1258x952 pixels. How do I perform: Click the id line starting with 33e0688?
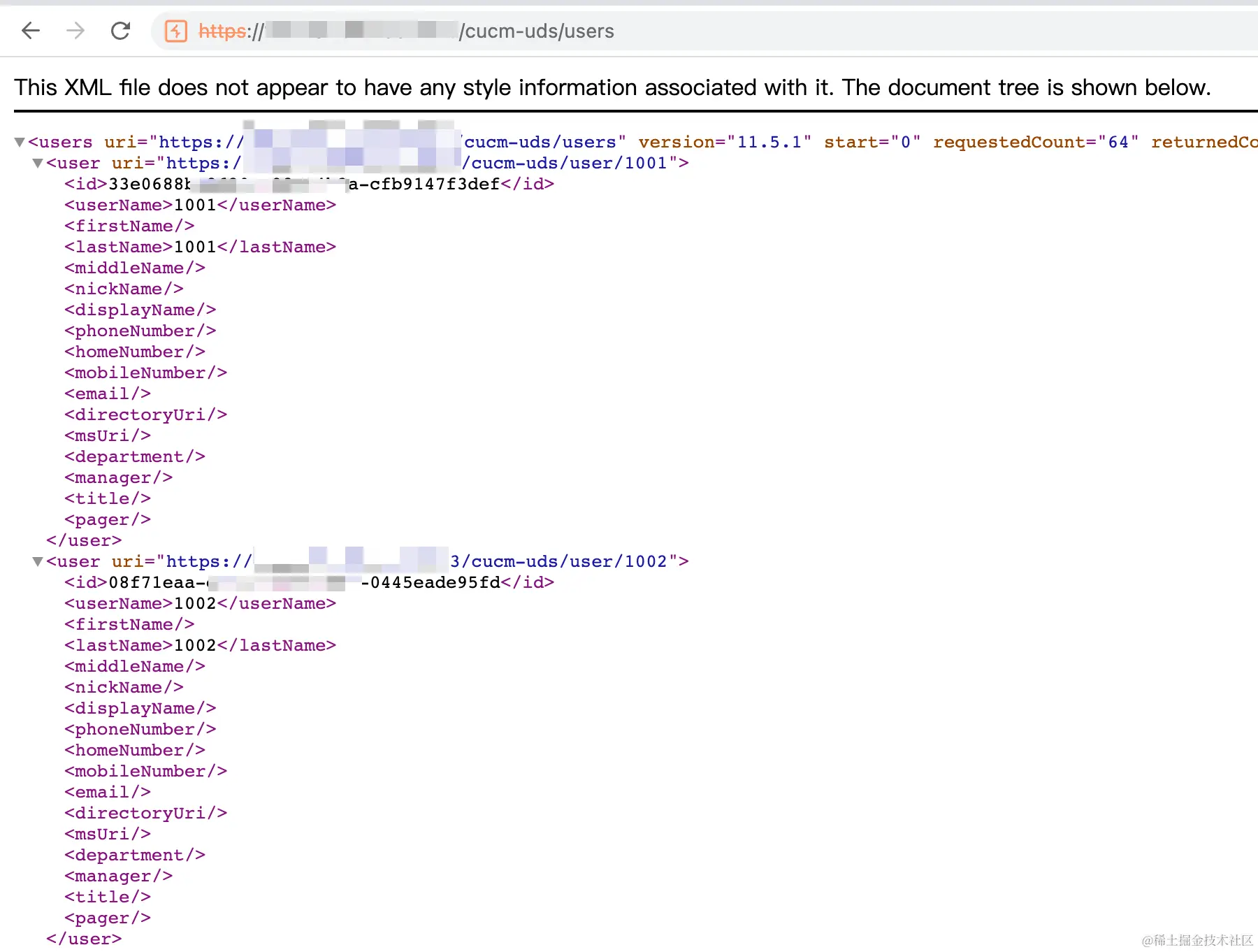[309, 185]
